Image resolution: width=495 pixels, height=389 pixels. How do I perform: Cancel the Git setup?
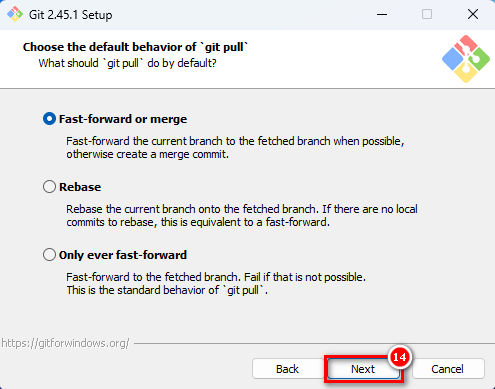pos(448,369)
